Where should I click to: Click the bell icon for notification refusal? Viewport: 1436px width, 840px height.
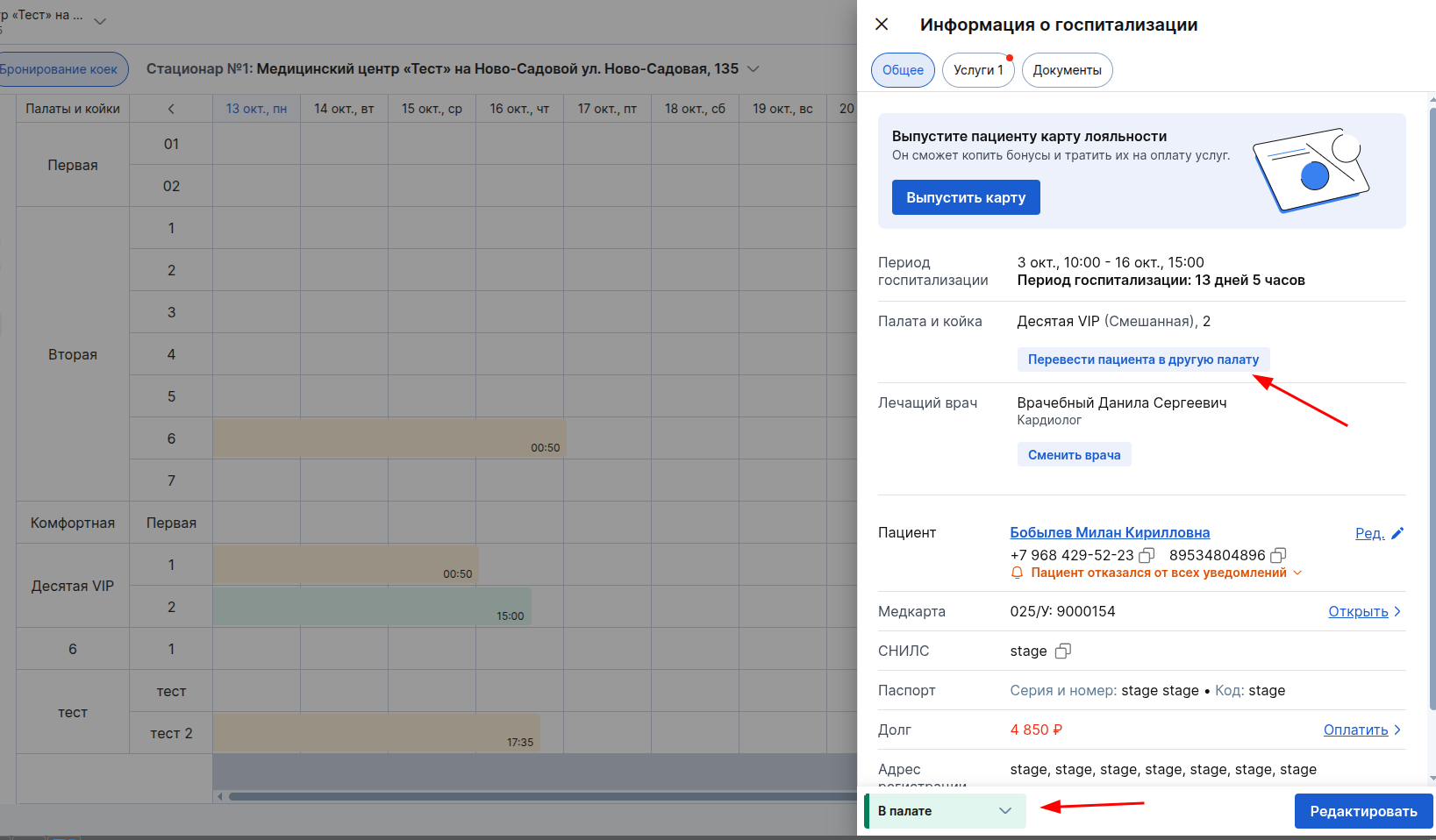click(1017, 573)
